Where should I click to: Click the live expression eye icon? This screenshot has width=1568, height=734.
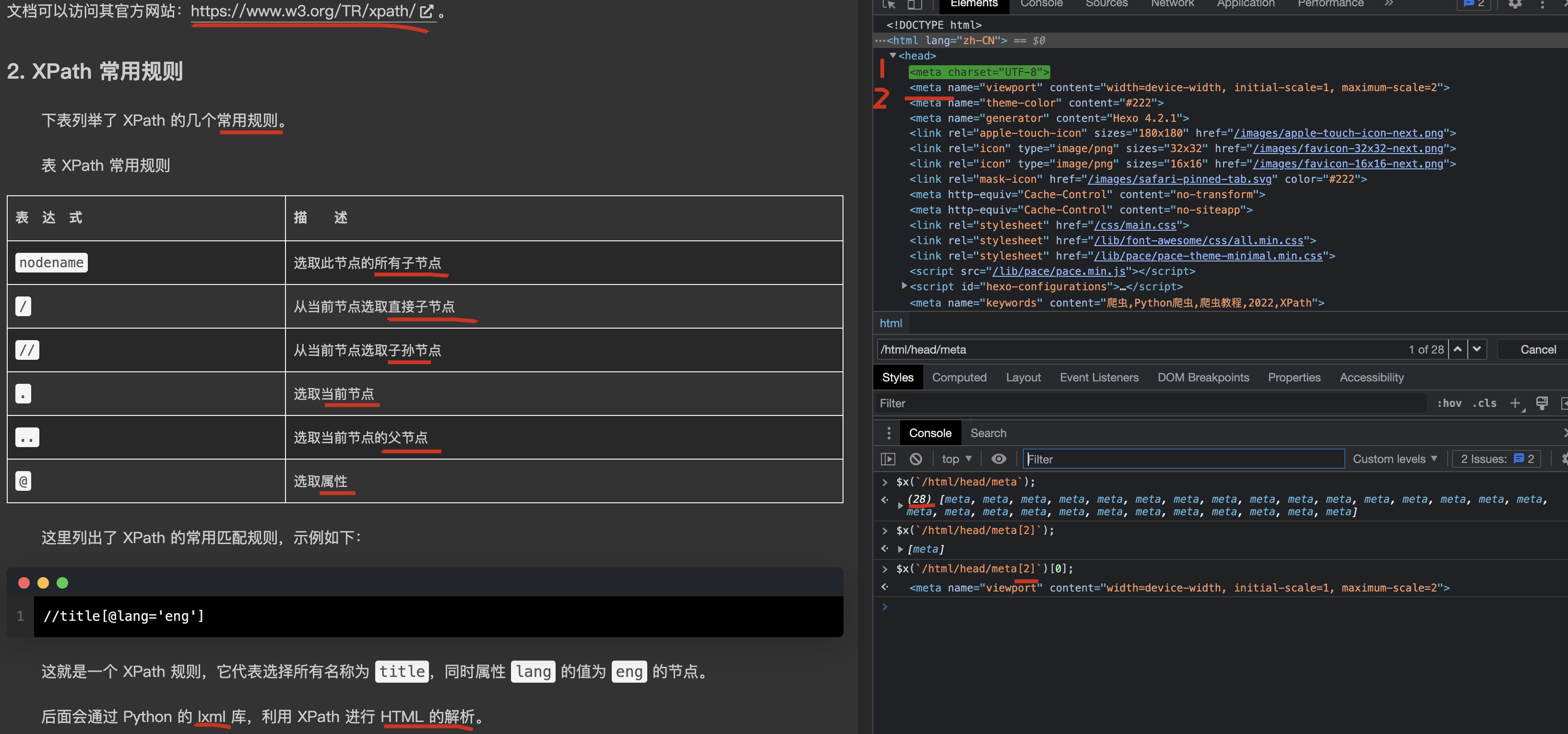coord(998,459)
